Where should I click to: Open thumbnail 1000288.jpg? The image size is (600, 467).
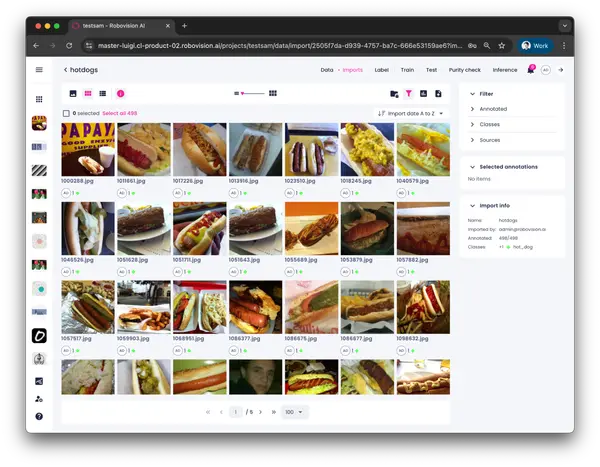pyautogui.click(x=88, y=149)
